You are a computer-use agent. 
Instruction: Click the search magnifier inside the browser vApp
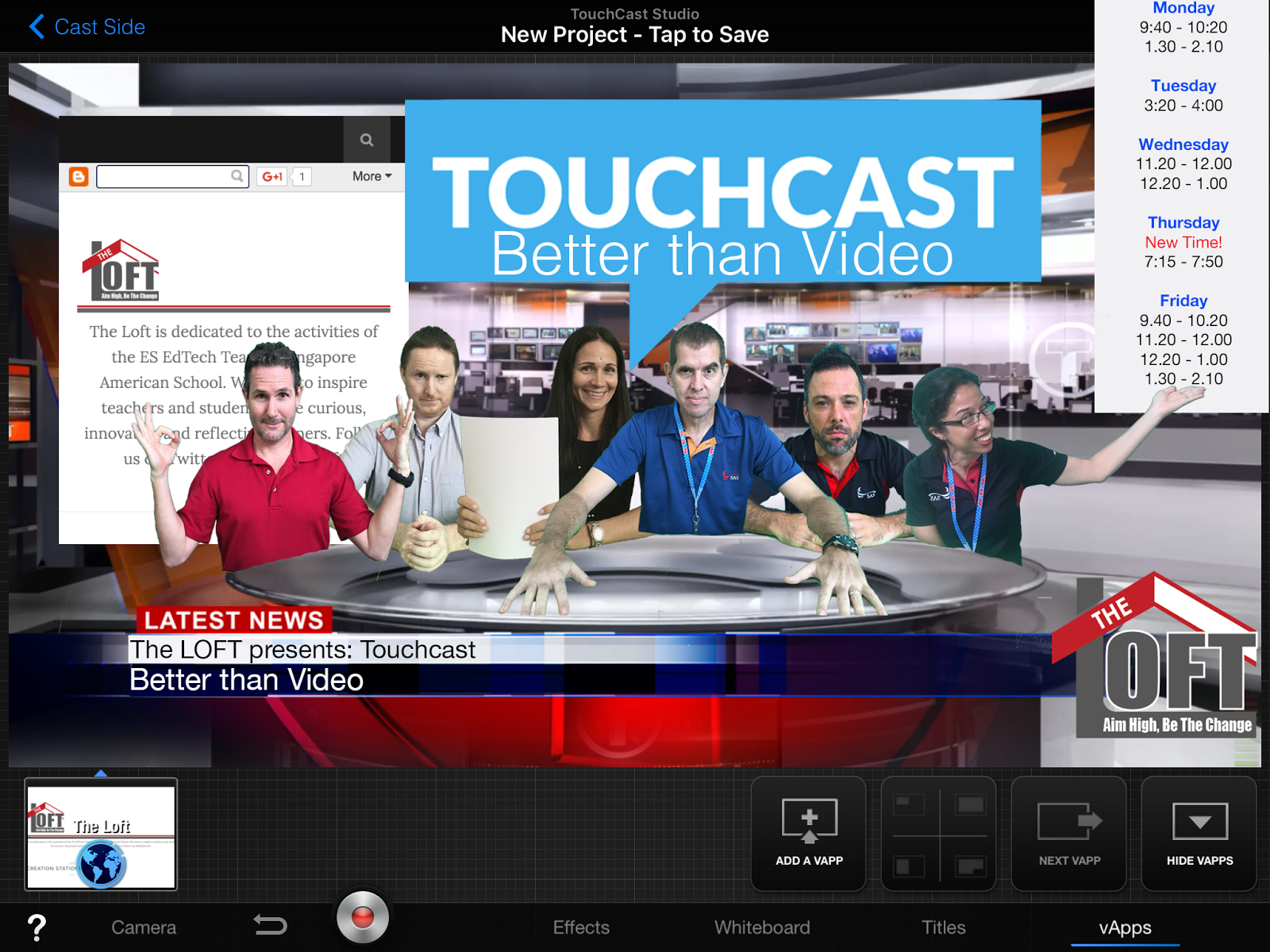tap(237, 176)
